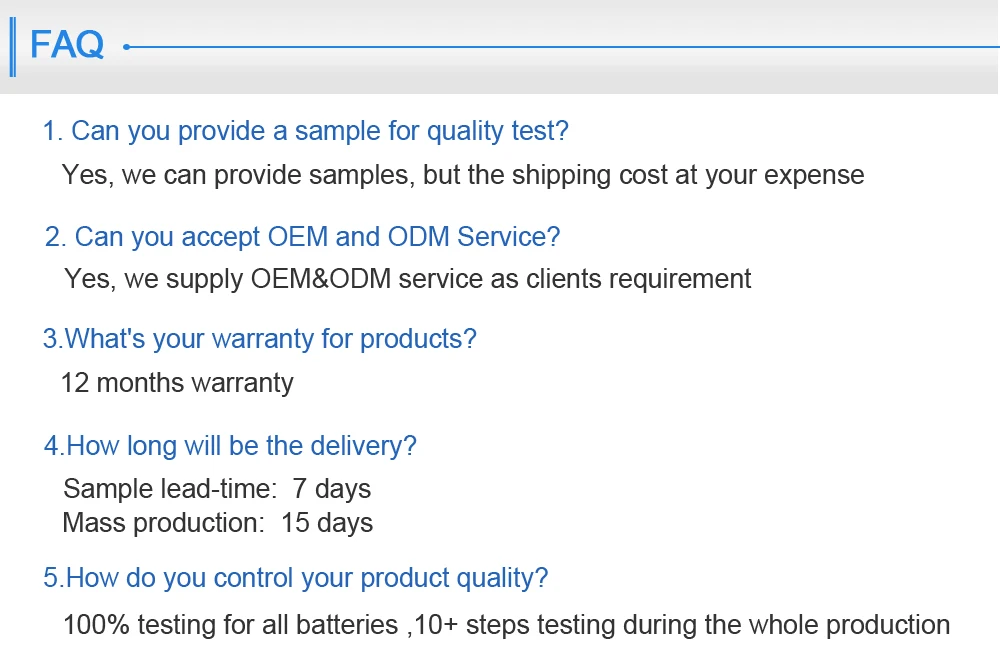Image resolution: width=1000 pixels, height=668 pixels.
Task: Click the number '1.' before the first question
Action: tap(53, 131)
